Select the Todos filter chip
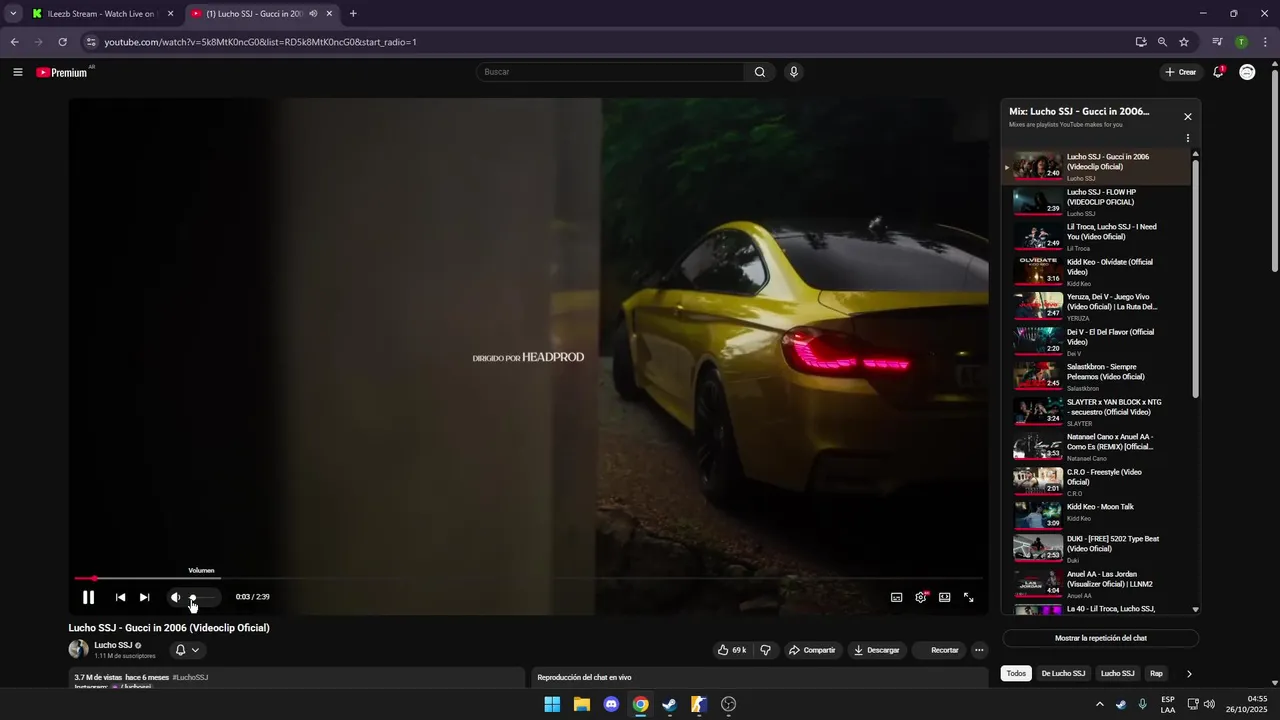1280x720 pixels. [1016, 674]
